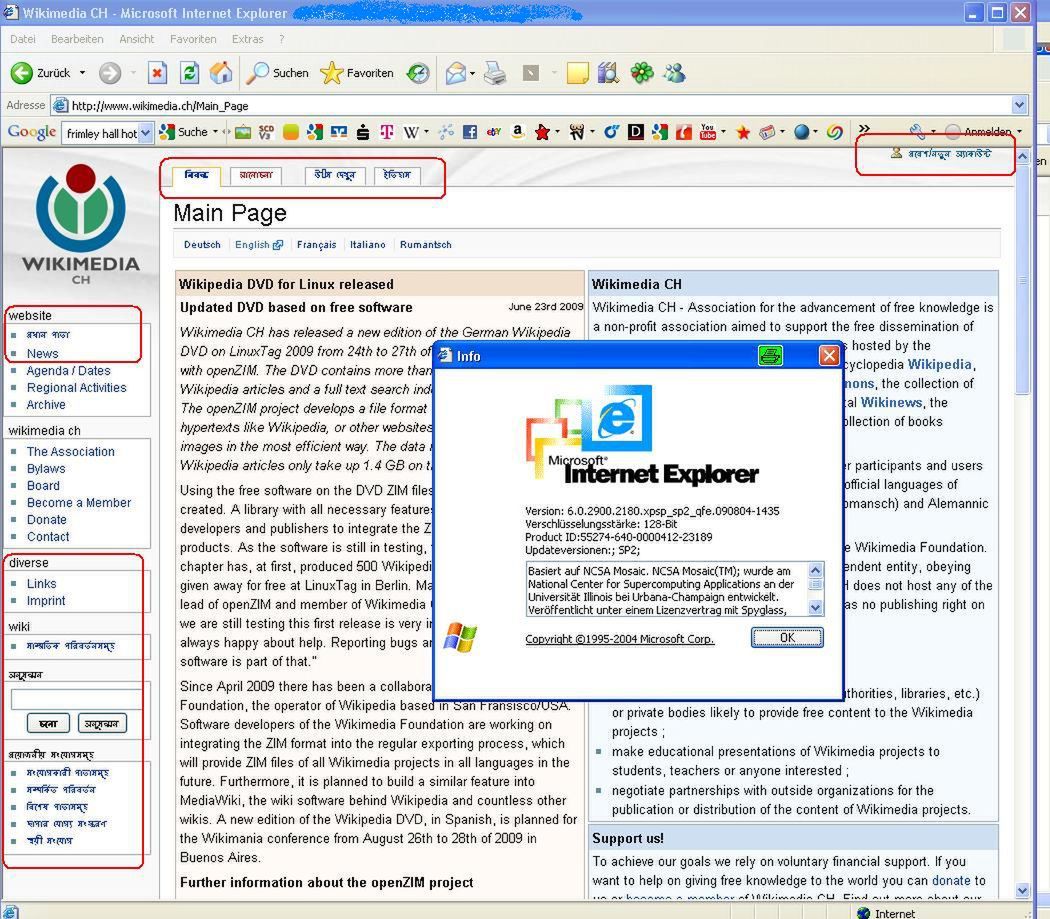Image resolution: width=1050 pixels, height=919 pixels.
Task: Expand the Zurück back history dropdown arrow
Action: (x=82, y=73)
